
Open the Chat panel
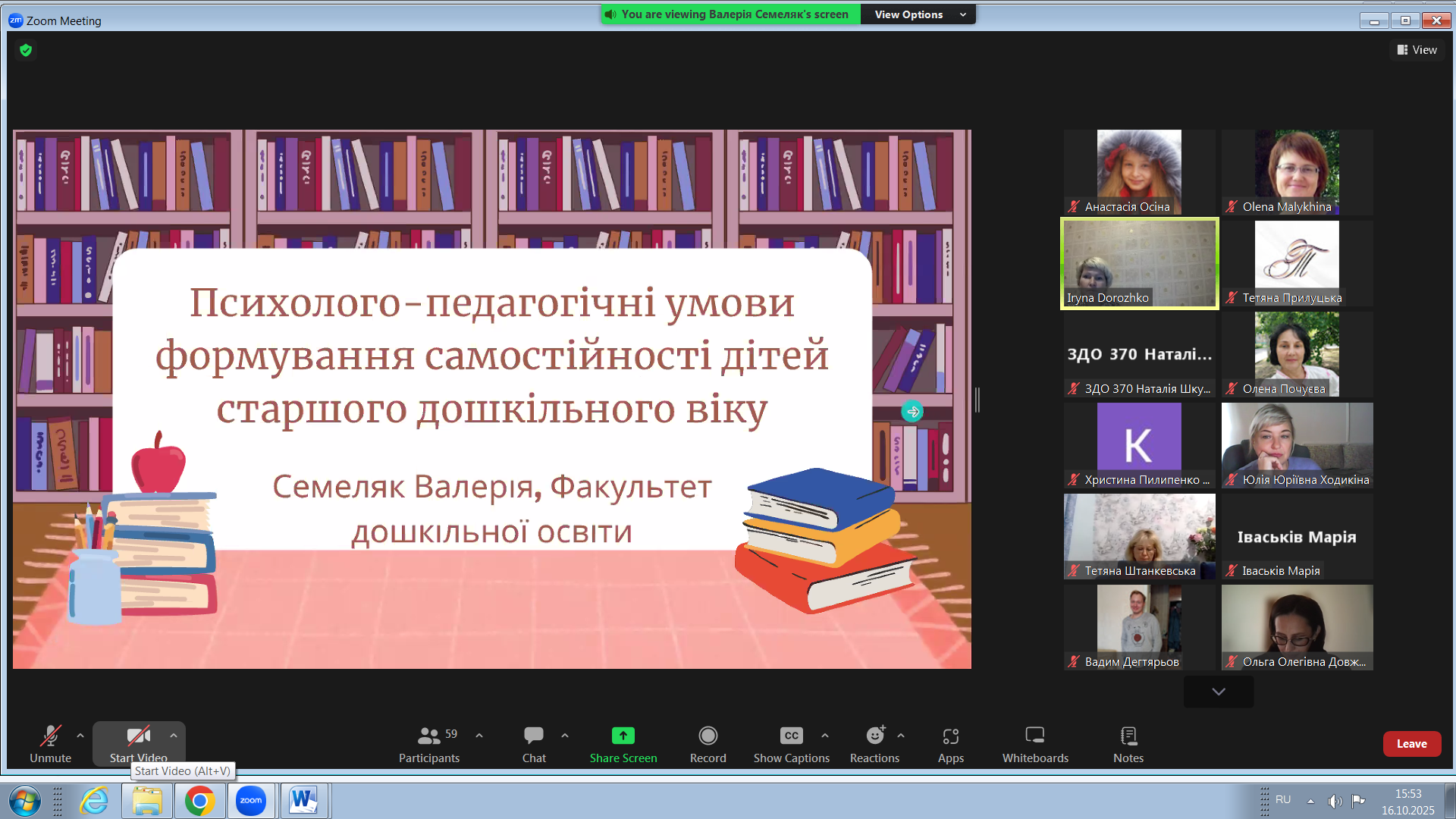pyautogui.click(x=534, y=736)
